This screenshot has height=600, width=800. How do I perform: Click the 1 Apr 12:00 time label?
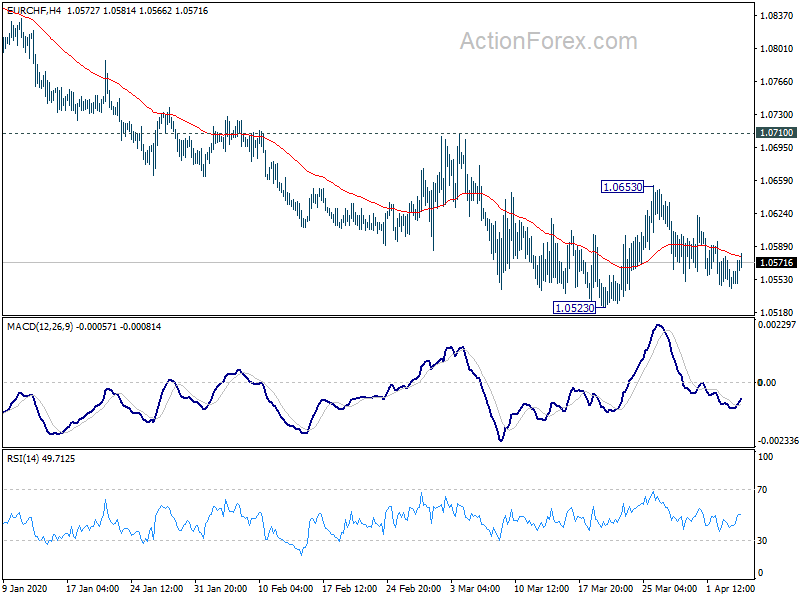(x=731, y=589)
